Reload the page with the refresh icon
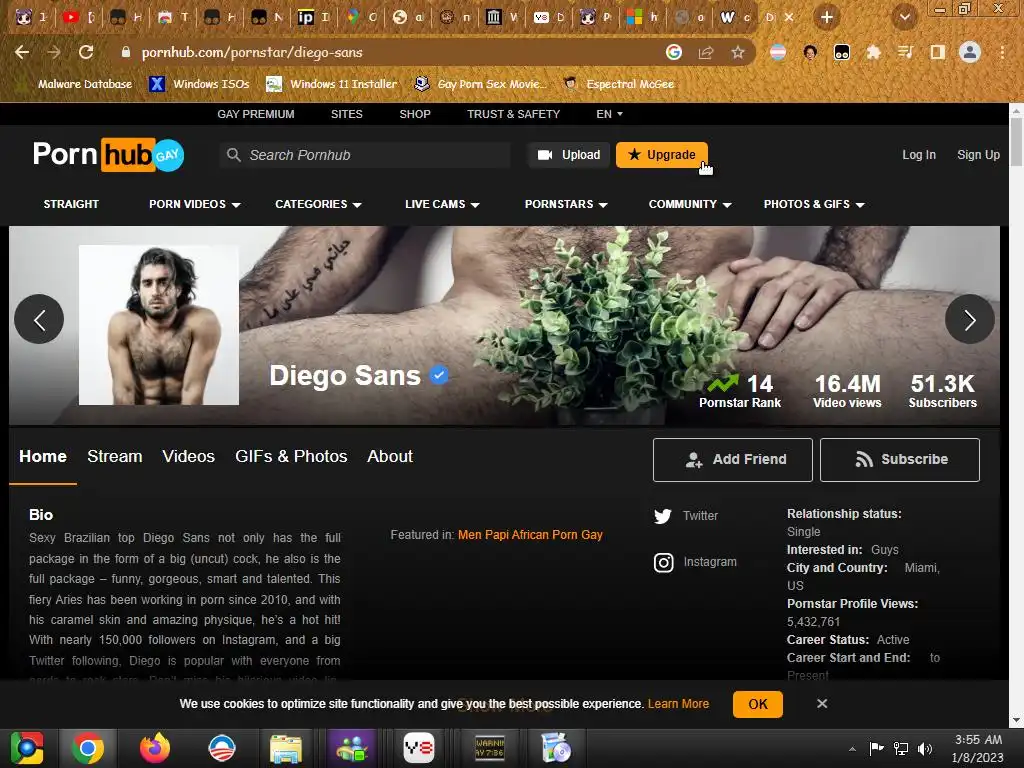 click(86, 52)
